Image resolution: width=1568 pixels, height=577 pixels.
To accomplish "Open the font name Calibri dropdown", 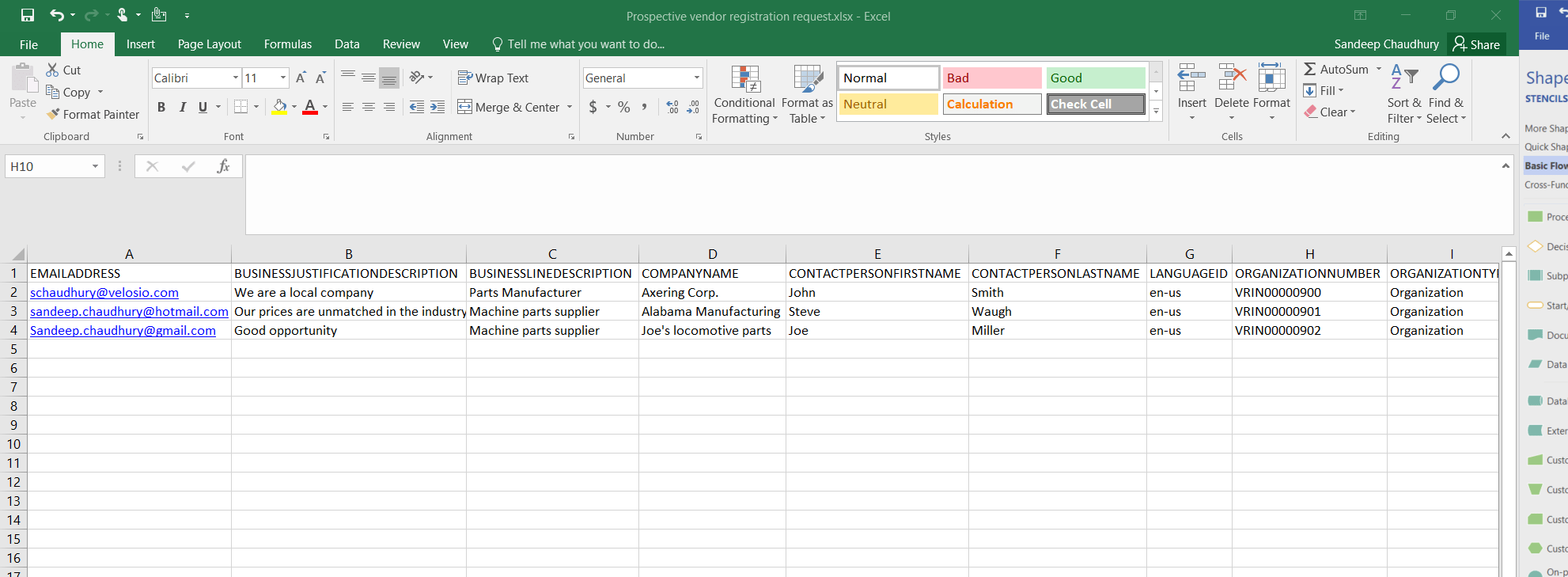I will [236, 78].
